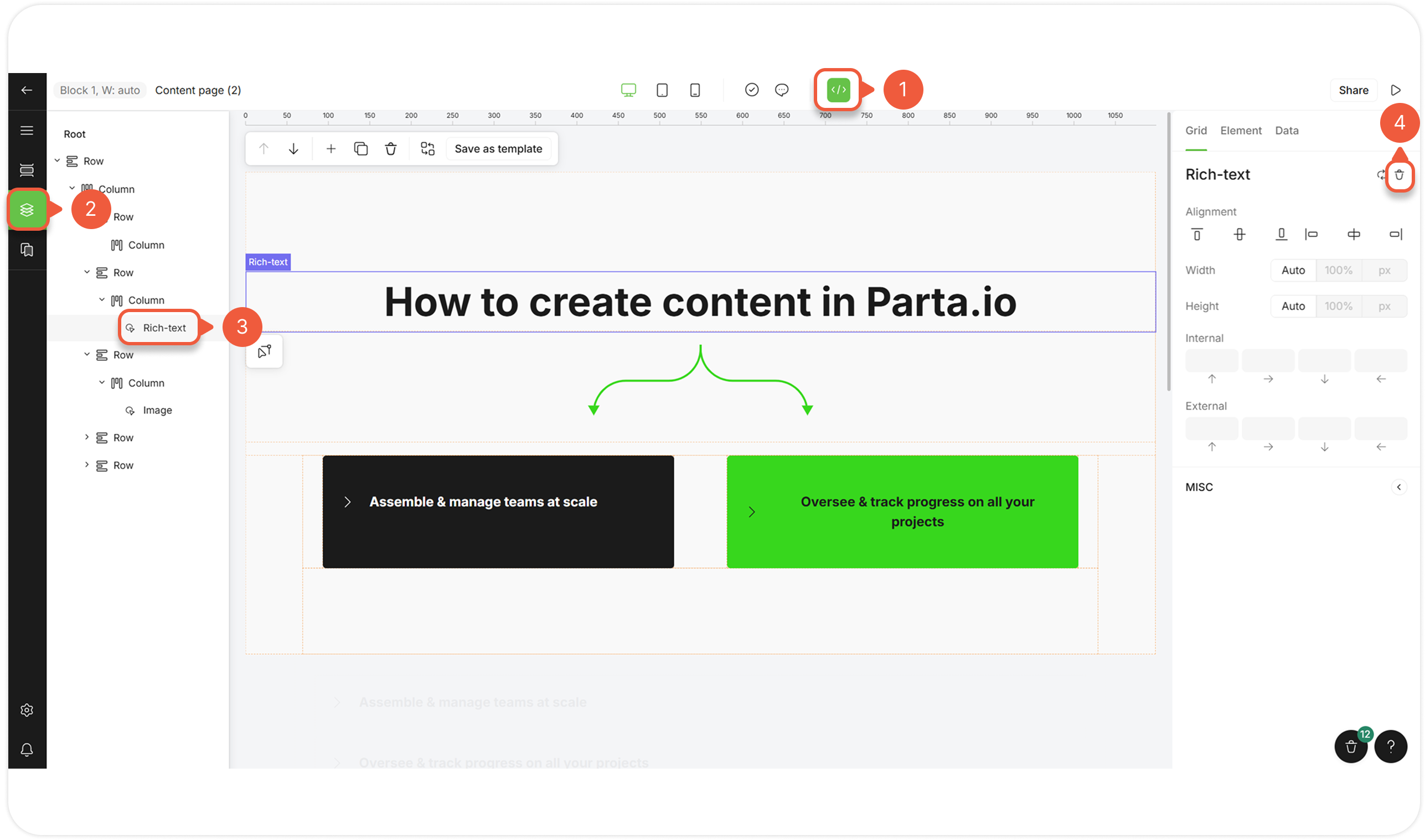
Task: Switch to the Element tab
Action: [1241, 131]
